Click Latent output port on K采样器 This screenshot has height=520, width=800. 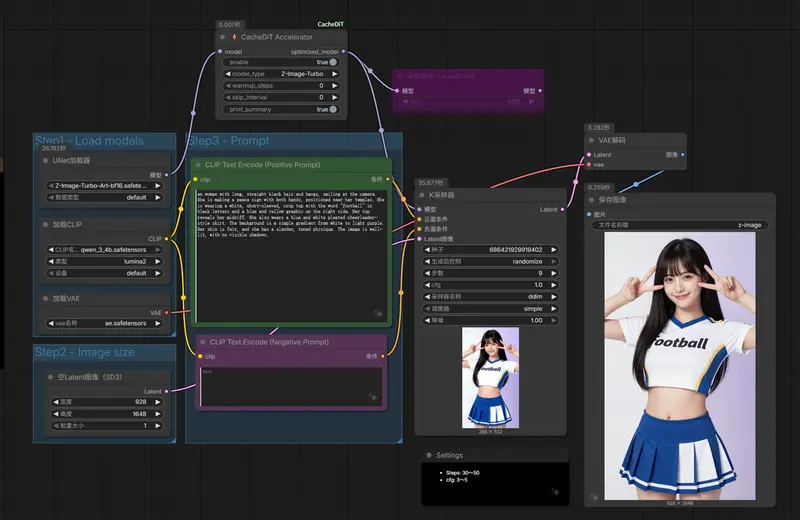click(562, 209)
